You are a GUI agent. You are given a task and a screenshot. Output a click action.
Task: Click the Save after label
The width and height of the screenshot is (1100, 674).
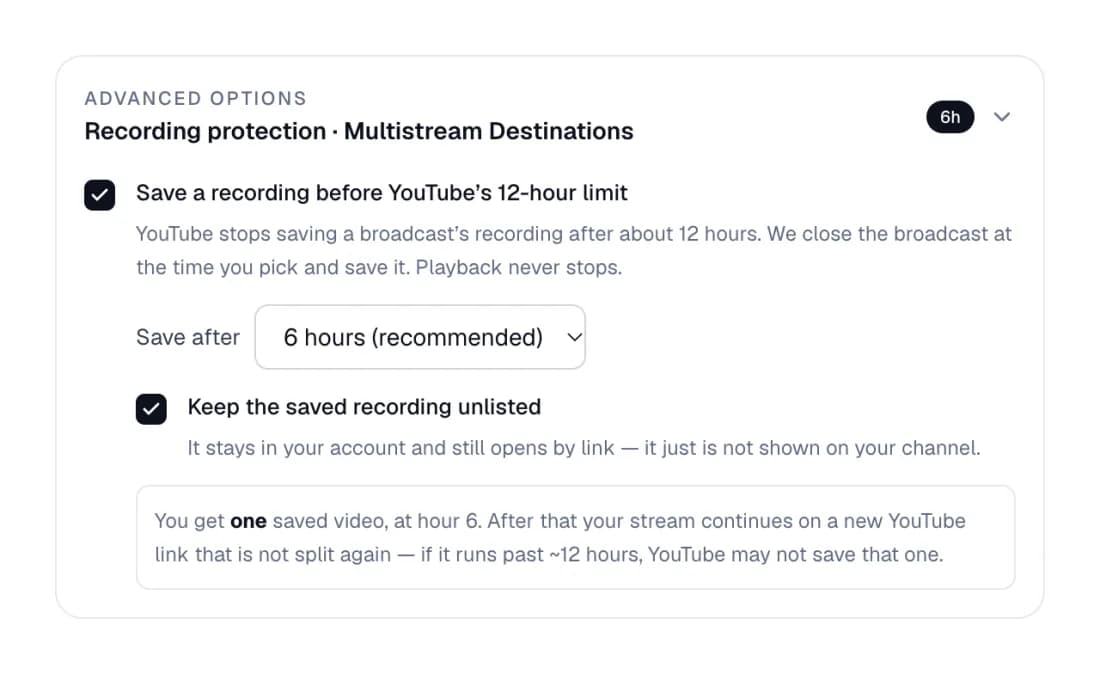[x=188, y=337]
